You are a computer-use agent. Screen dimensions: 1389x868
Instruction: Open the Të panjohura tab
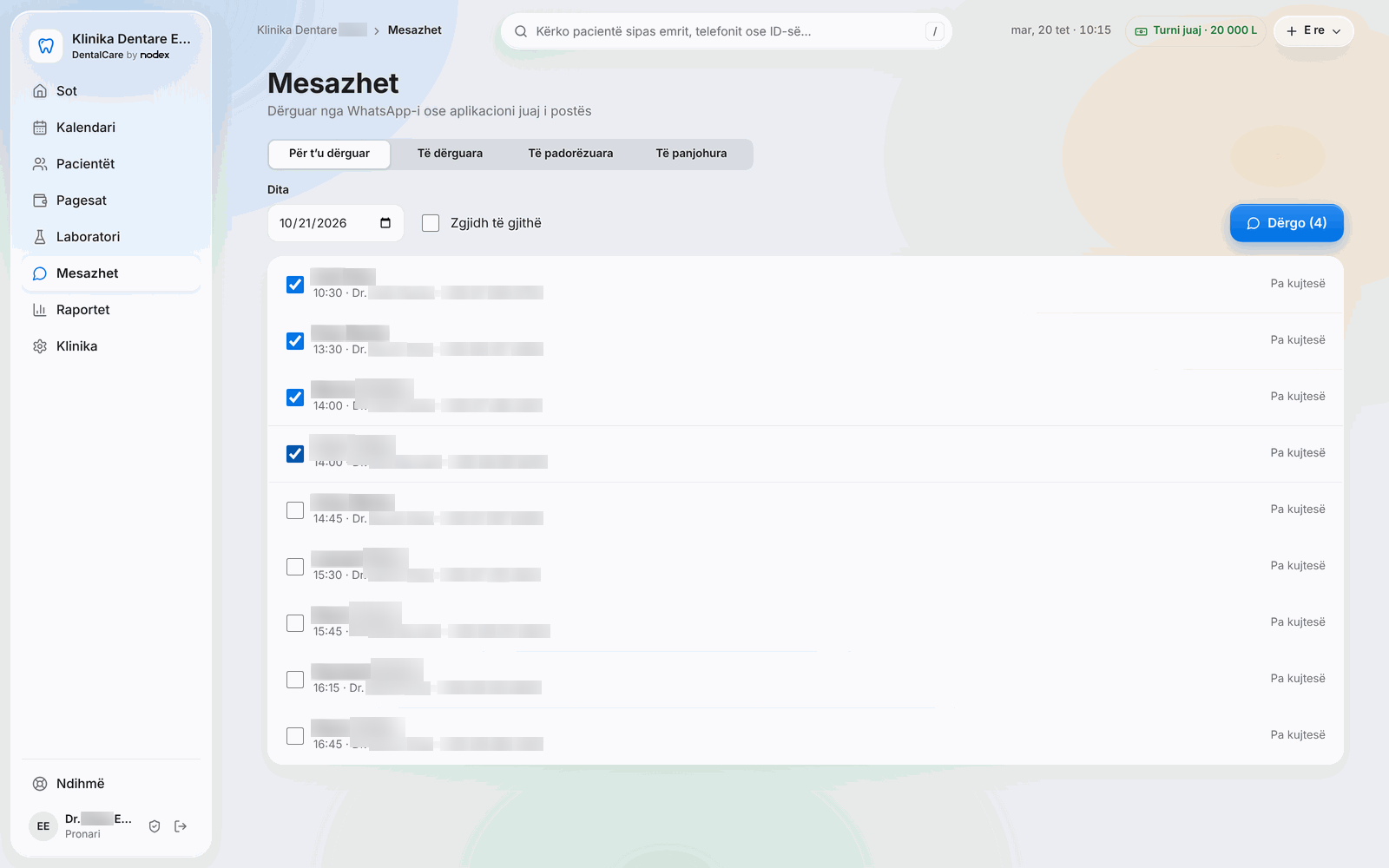tap(691, 154)
